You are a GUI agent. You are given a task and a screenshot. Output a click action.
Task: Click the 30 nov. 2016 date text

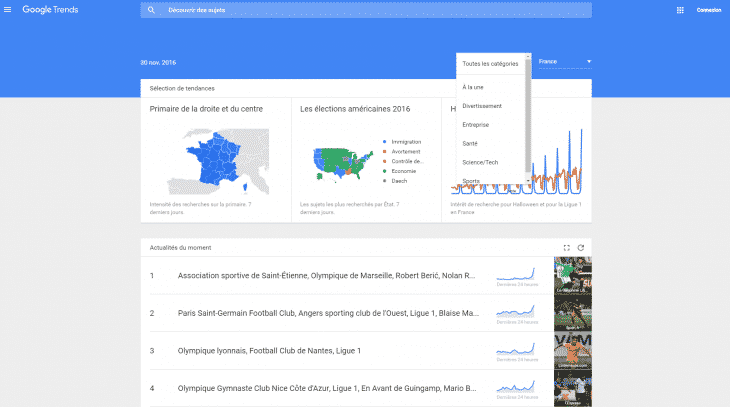(x=158, y=62)
